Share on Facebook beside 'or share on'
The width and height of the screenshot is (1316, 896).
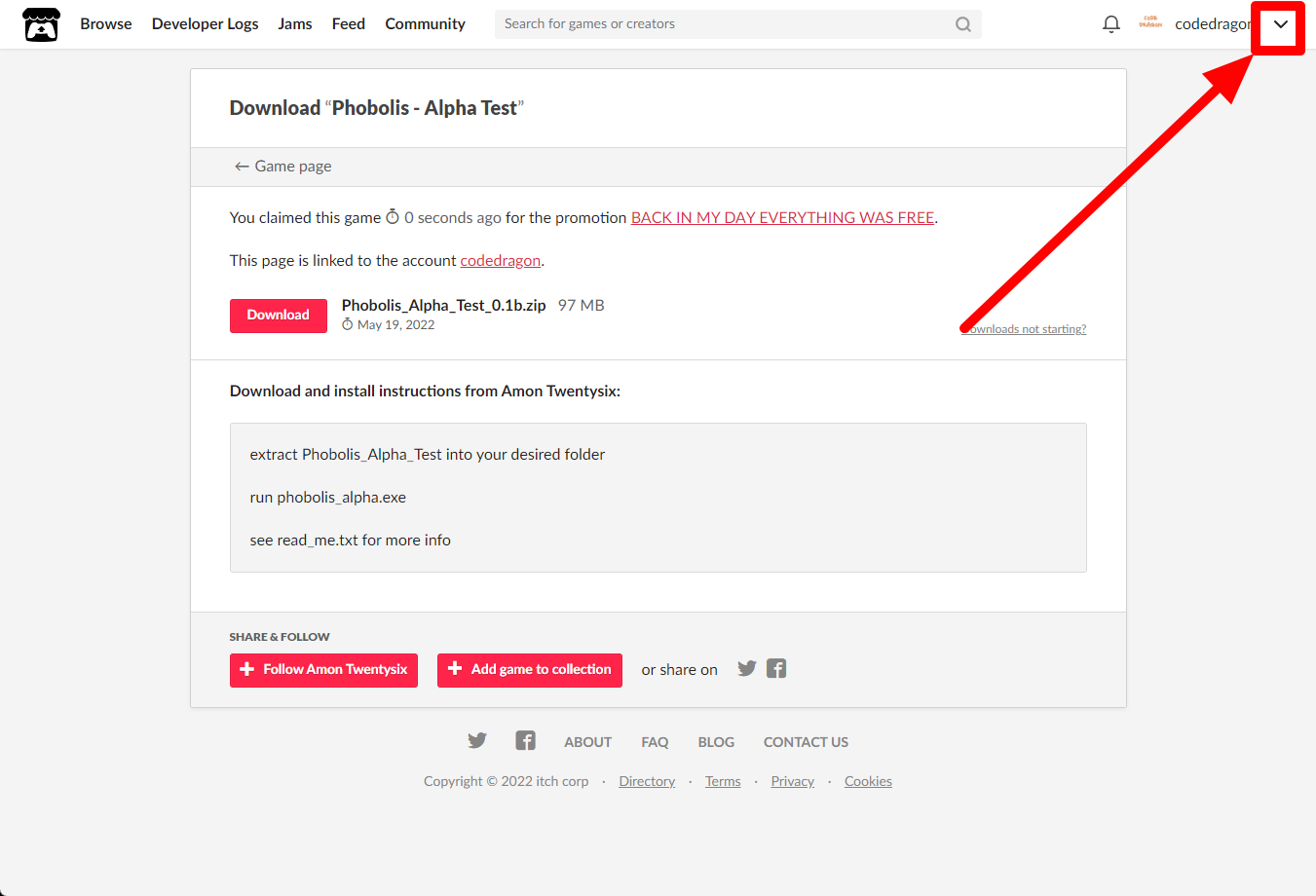click(776, 668)
